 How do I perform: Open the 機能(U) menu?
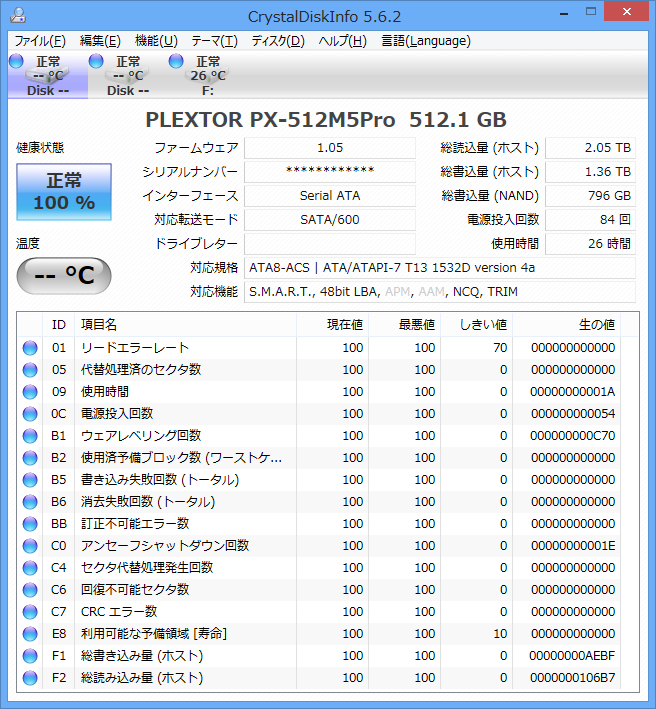[x=156, y=41]
